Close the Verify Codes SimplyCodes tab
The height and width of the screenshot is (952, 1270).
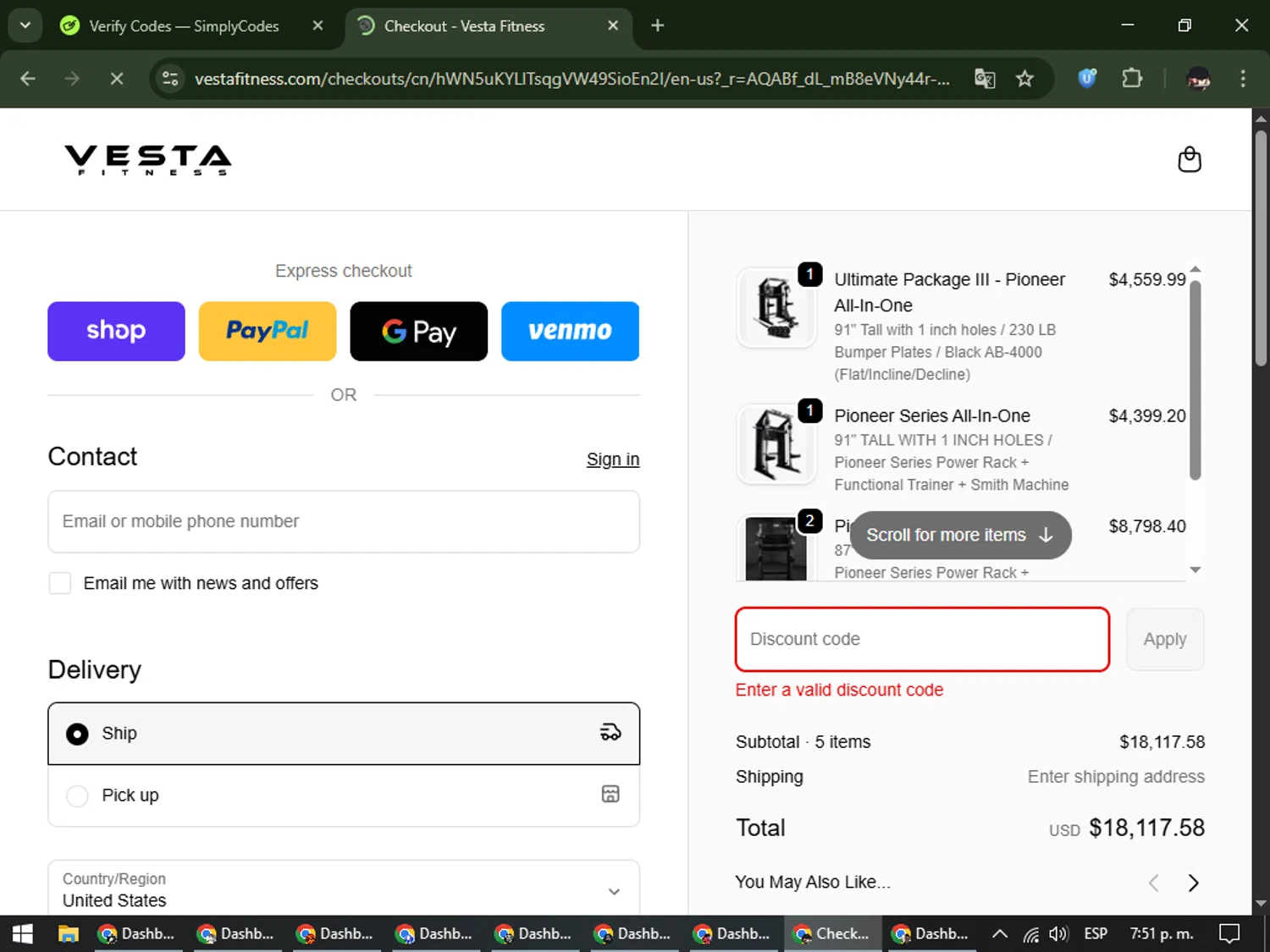pyautogui.click(x=317, y=25)
